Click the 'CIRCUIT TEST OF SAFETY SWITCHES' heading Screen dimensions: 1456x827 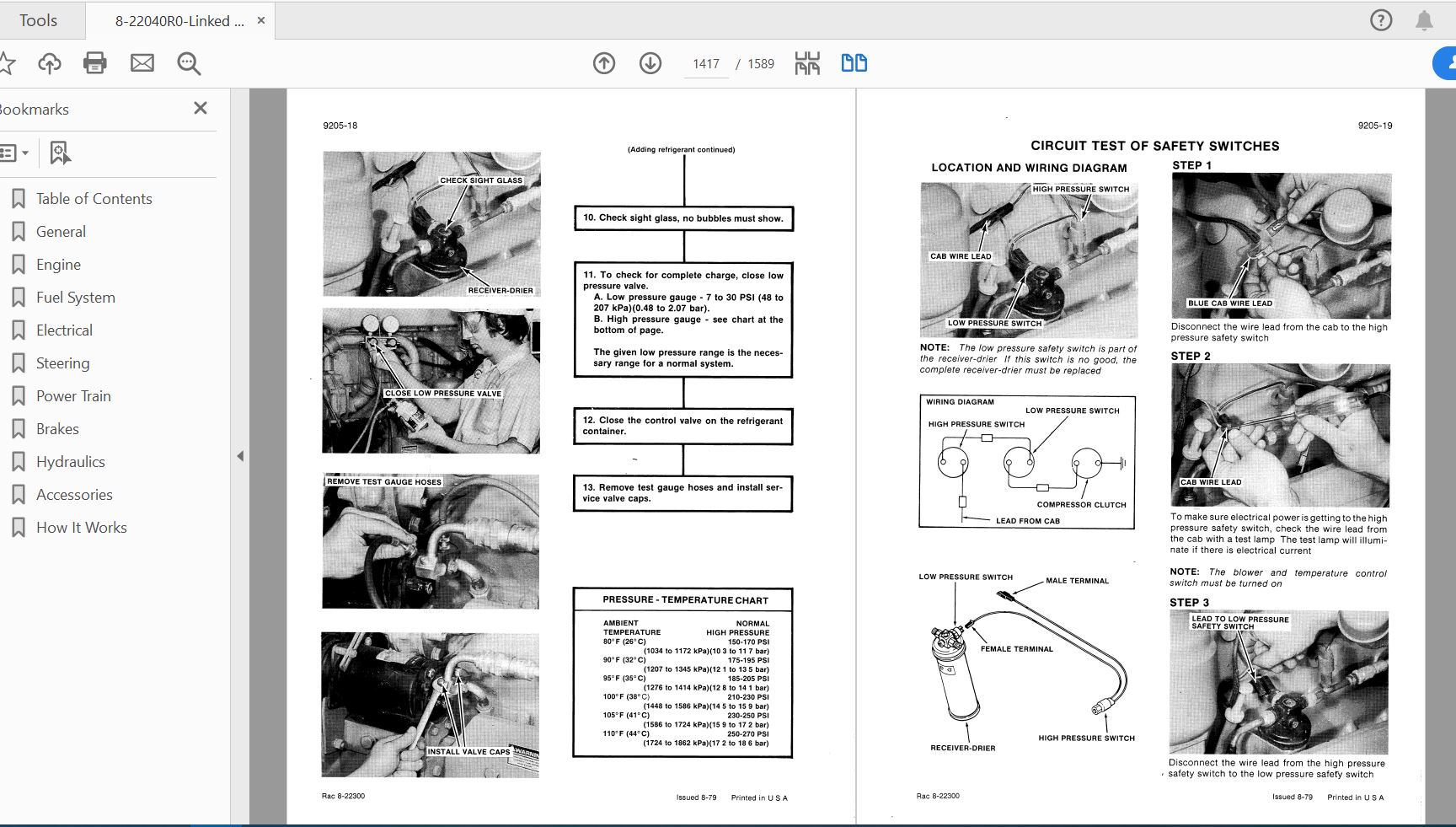(x=1155, y=146)
